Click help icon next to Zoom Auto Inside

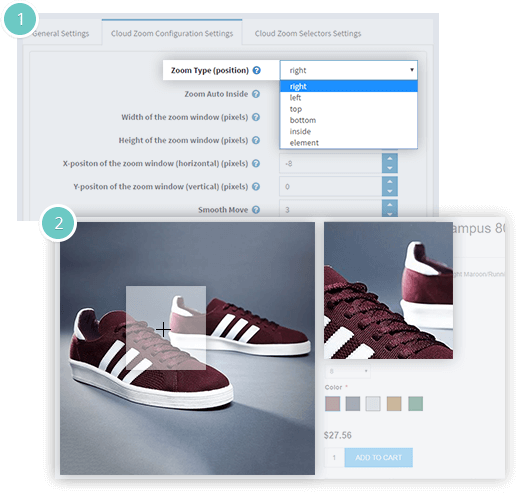click(x=256, y=94)
